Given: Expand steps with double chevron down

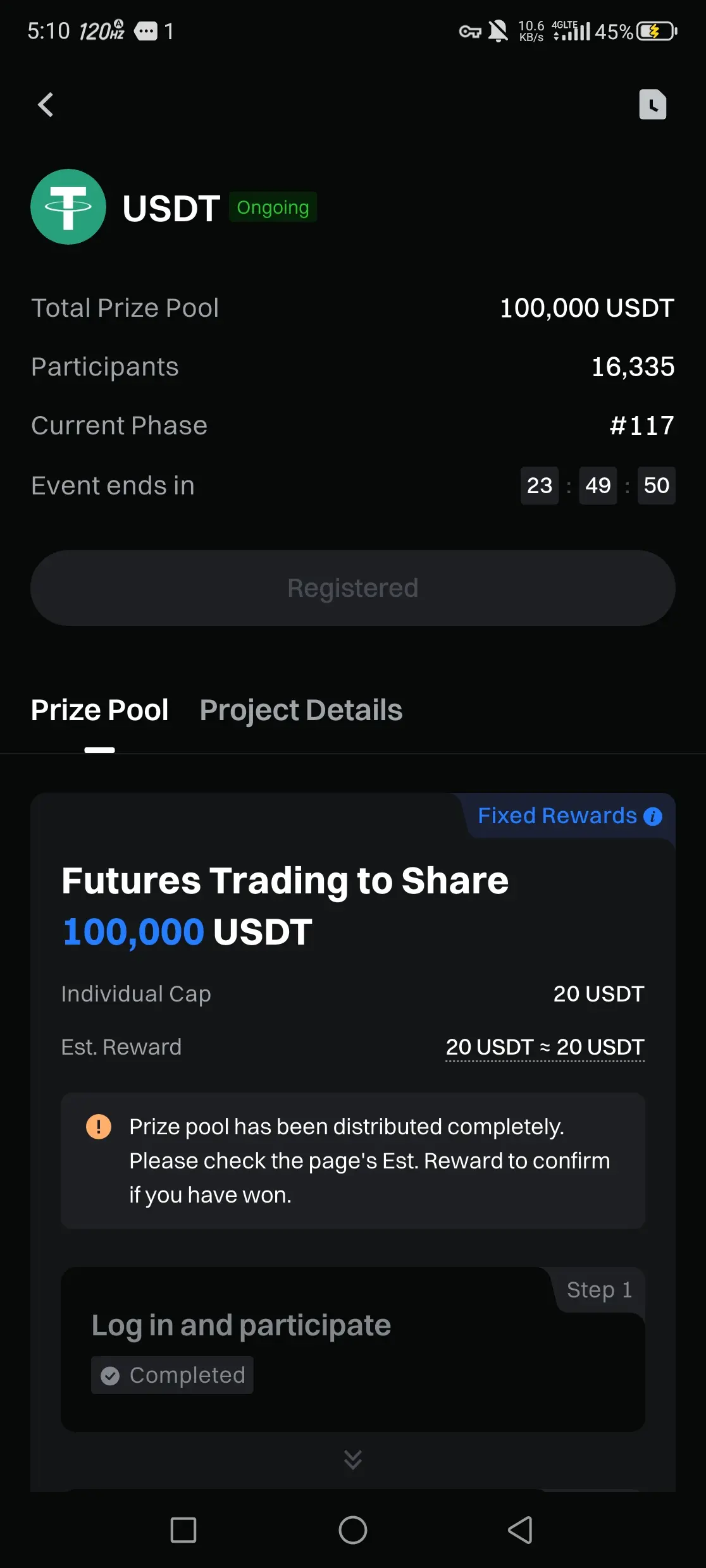Looking at the screenshot, I should pos(353,1459).
